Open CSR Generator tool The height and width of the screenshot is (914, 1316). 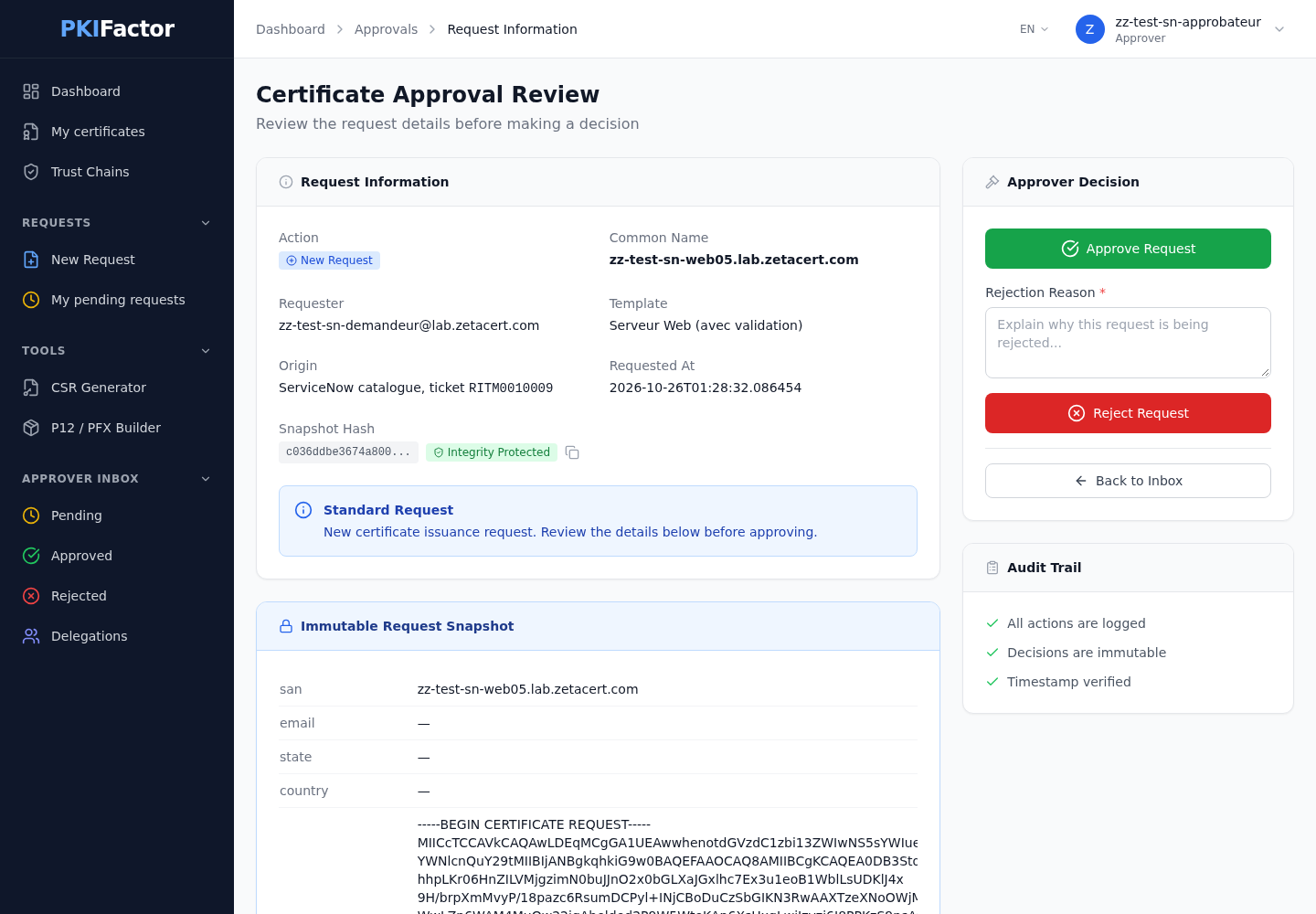coord(117,388)
